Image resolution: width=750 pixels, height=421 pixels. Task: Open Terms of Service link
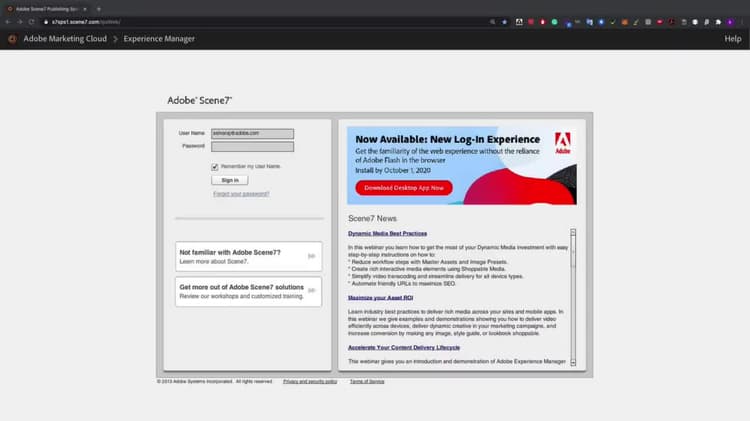367,381
